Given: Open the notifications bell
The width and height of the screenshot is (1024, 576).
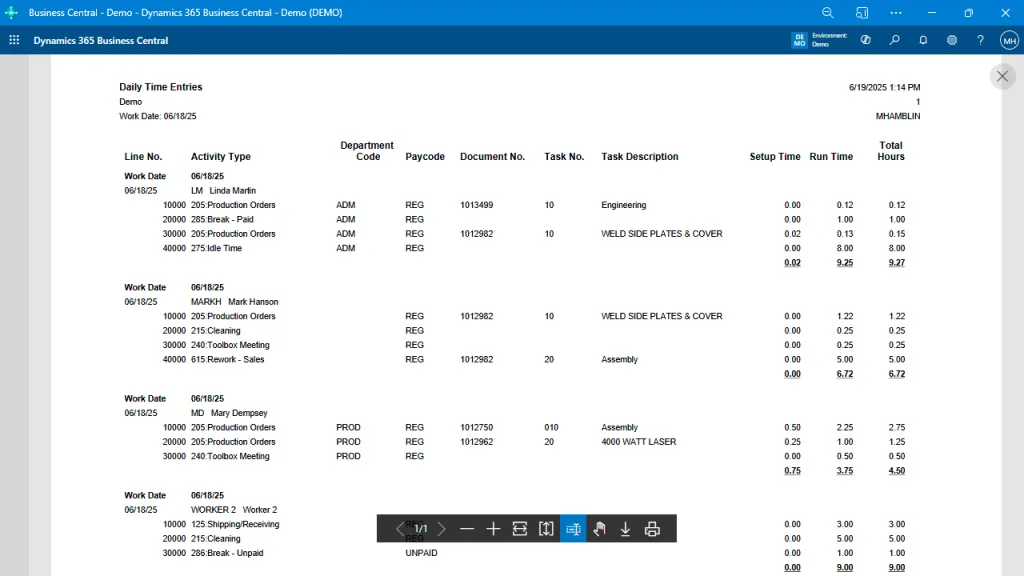Looking at the screenshot, I should coord(922,40).
